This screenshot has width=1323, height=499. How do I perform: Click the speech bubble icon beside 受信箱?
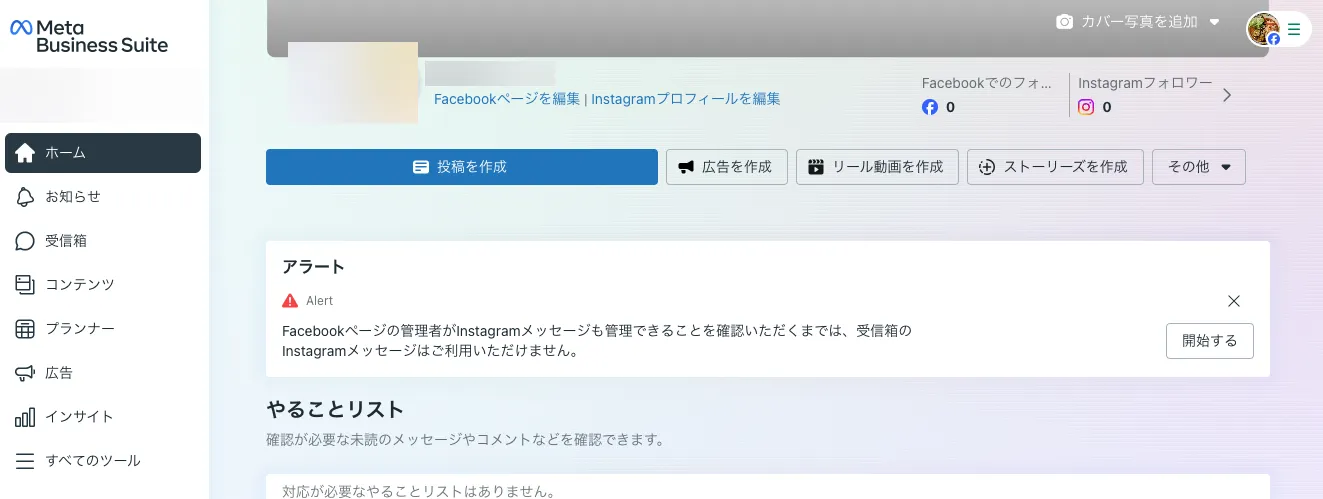tap(25, 241)
